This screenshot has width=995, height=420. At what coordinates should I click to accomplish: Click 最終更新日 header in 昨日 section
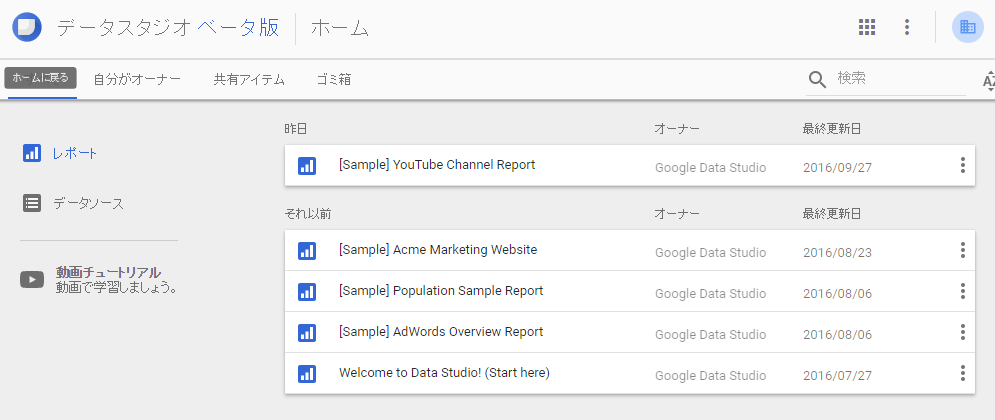(832, 129)
